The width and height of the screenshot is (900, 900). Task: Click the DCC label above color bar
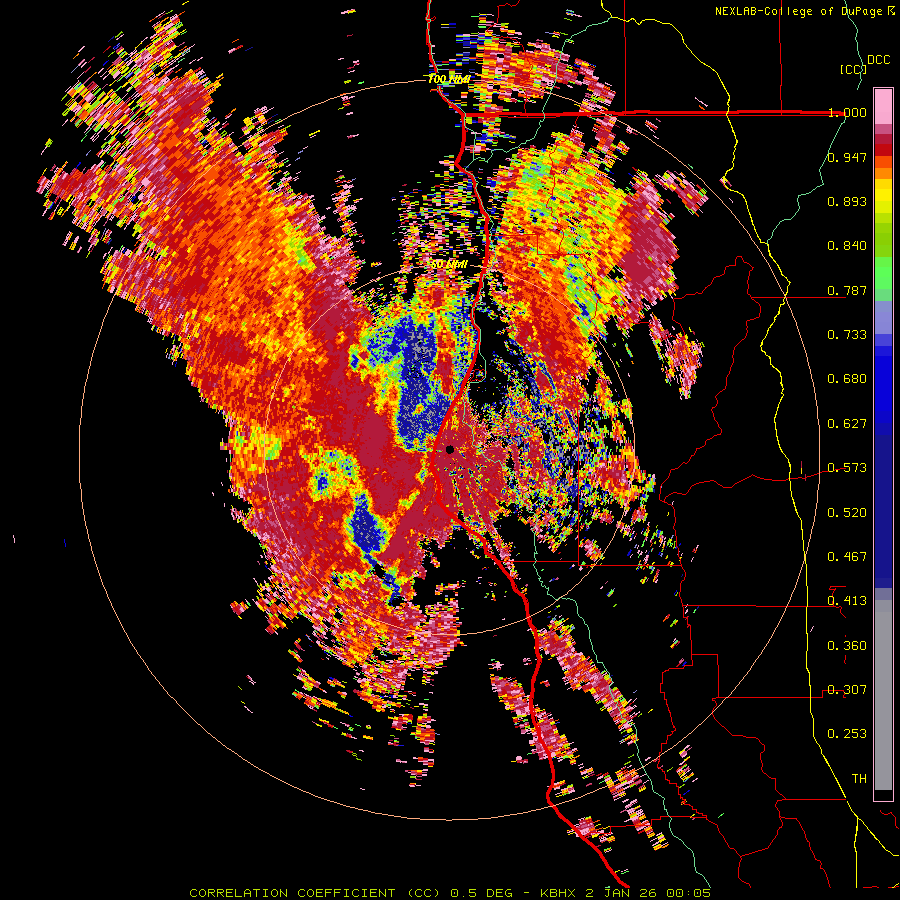click(878, 60)
